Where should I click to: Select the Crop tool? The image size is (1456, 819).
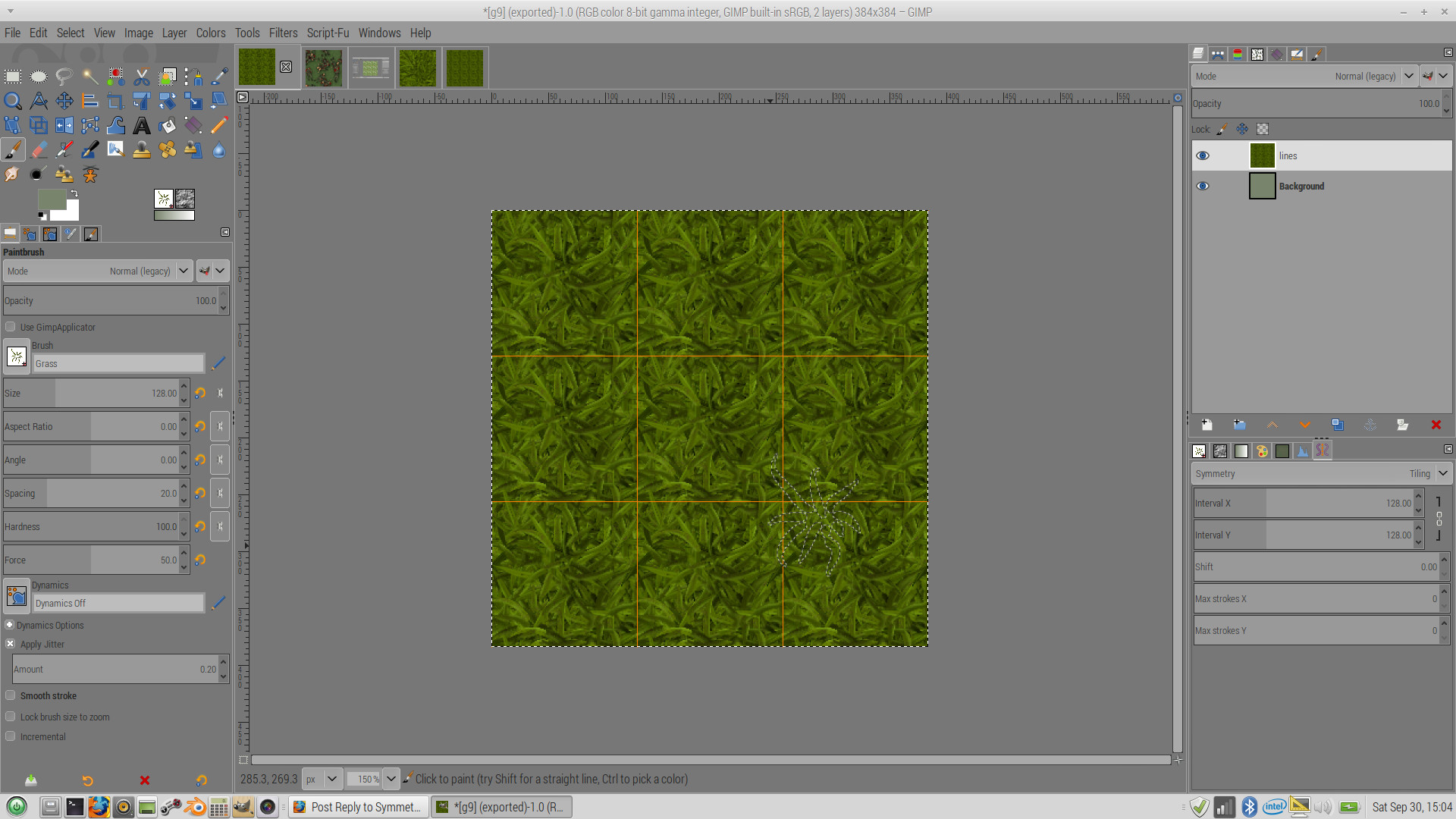115,101
